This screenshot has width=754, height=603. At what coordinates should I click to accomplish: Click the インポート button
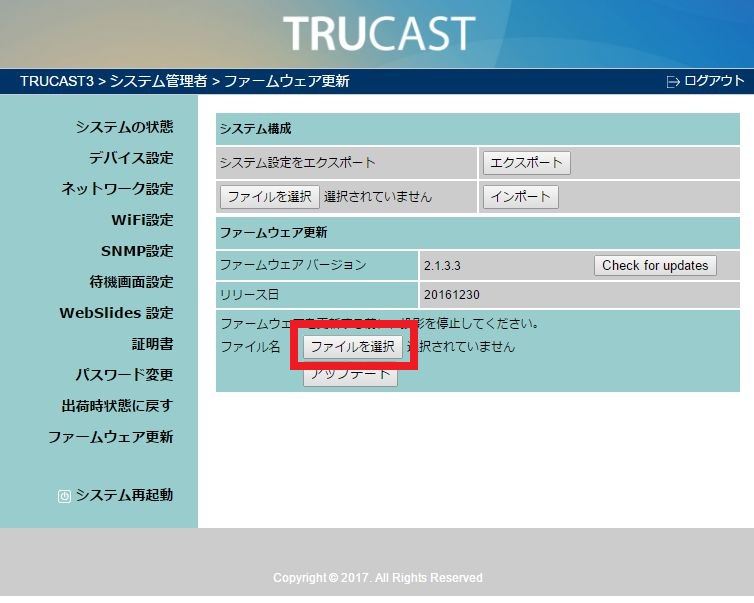[521, 197]
